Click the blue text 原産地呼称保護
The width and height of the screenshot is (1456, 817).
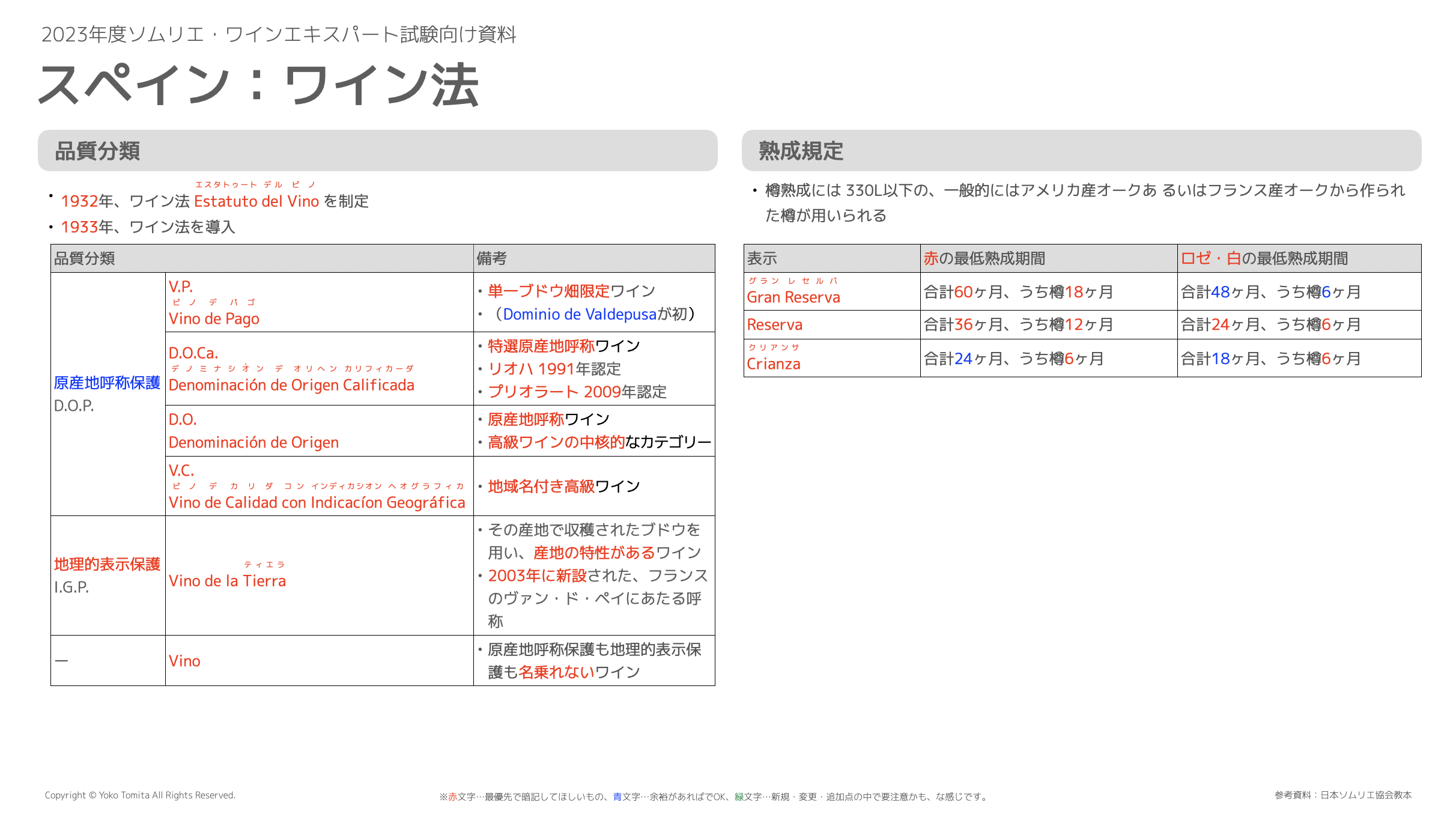[107, 383]
